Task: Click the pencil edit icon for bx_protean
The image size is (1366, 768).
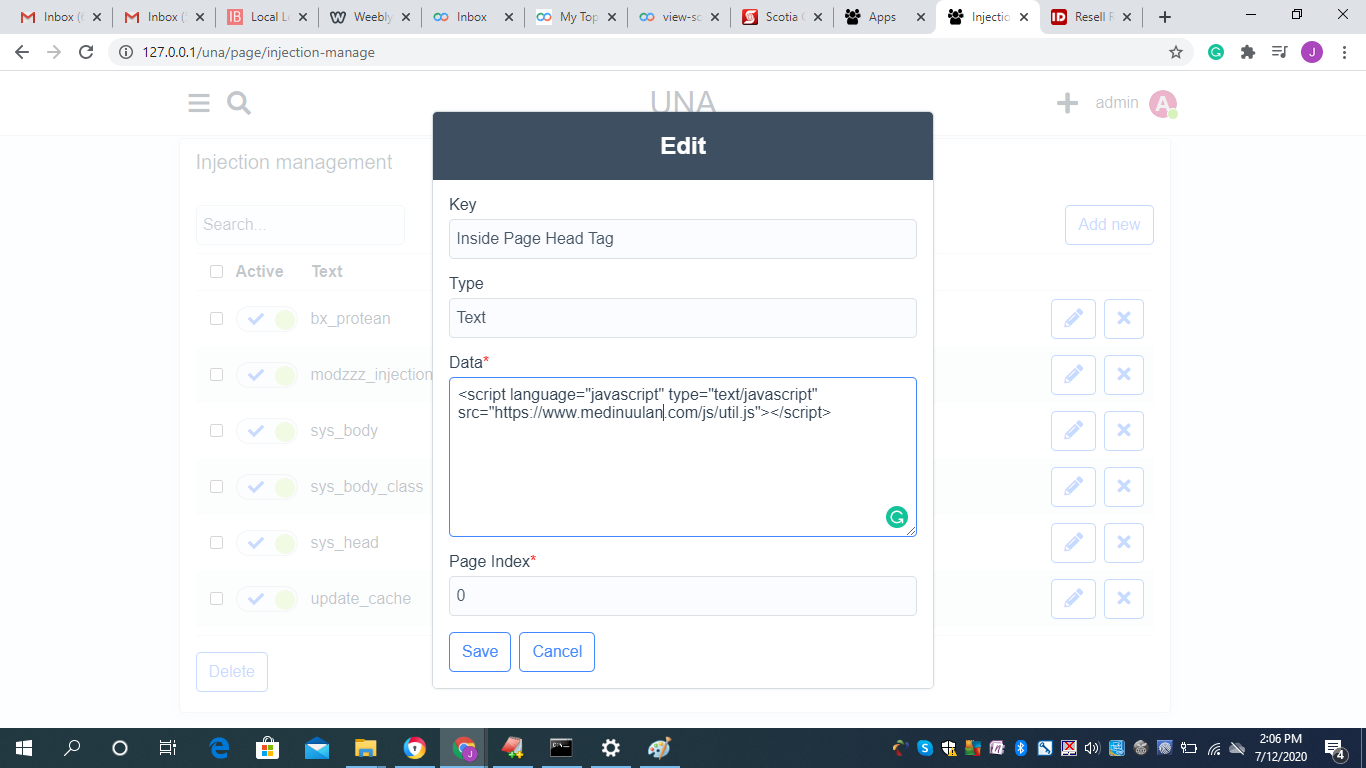Action: 1073,319
